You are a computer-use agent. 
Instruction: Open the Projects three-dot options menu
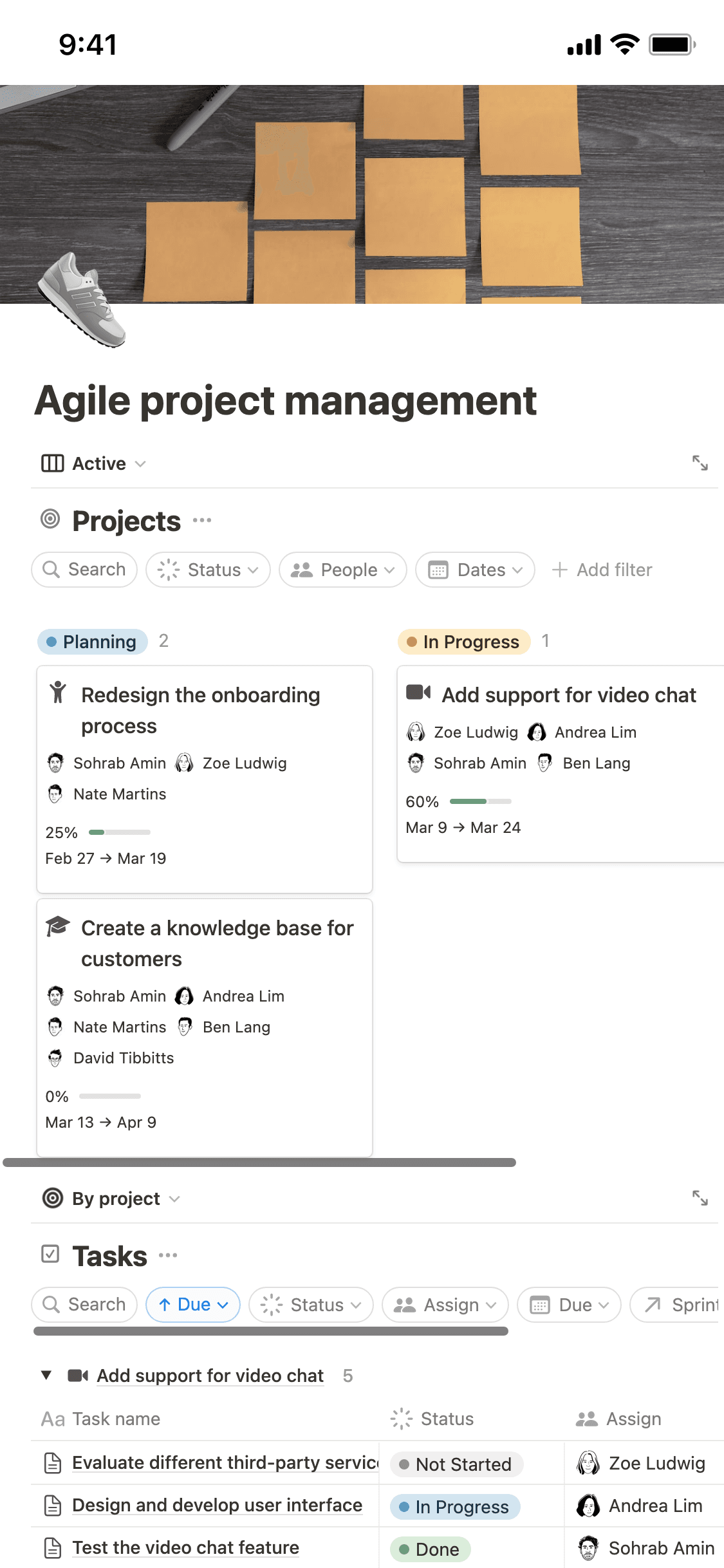pyautogui.click(x=202, y=520)
